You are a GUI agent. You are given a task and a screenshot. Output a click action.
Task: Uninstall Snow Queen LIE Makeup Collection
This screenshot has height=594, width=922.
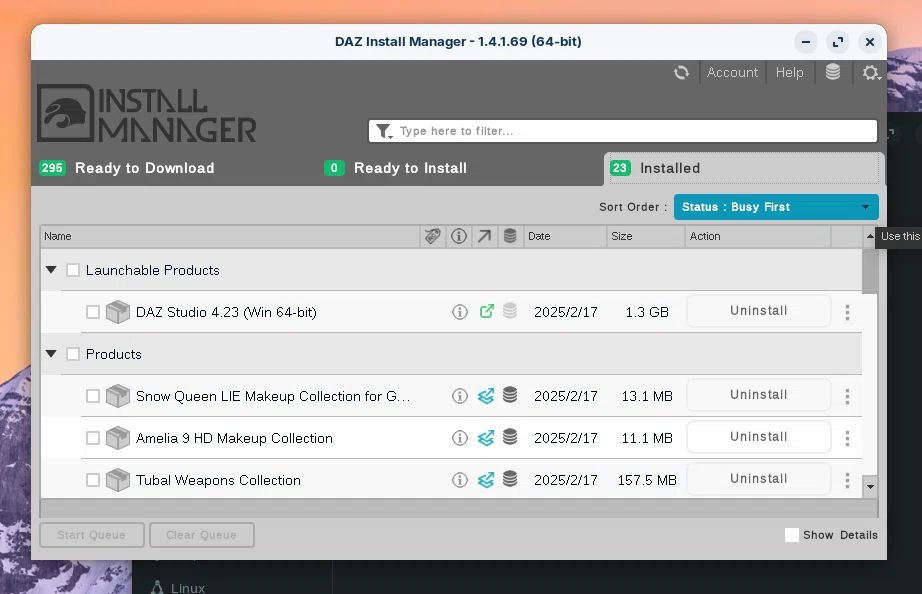pyautogui.click(x=759, y=395)
